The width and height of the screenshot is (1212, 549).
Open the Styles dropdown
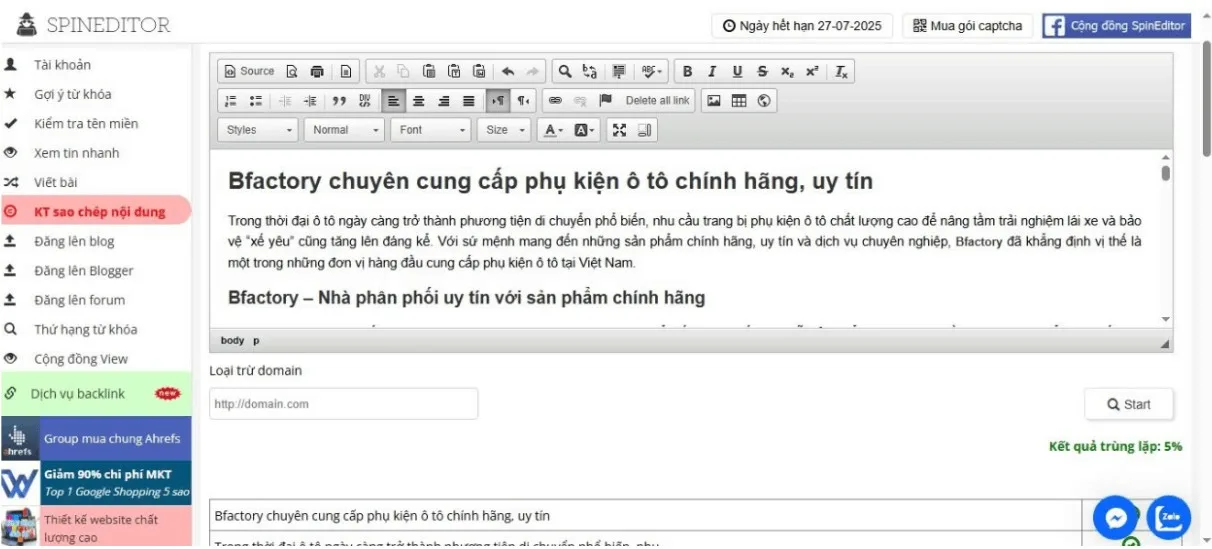click(258, 130)
